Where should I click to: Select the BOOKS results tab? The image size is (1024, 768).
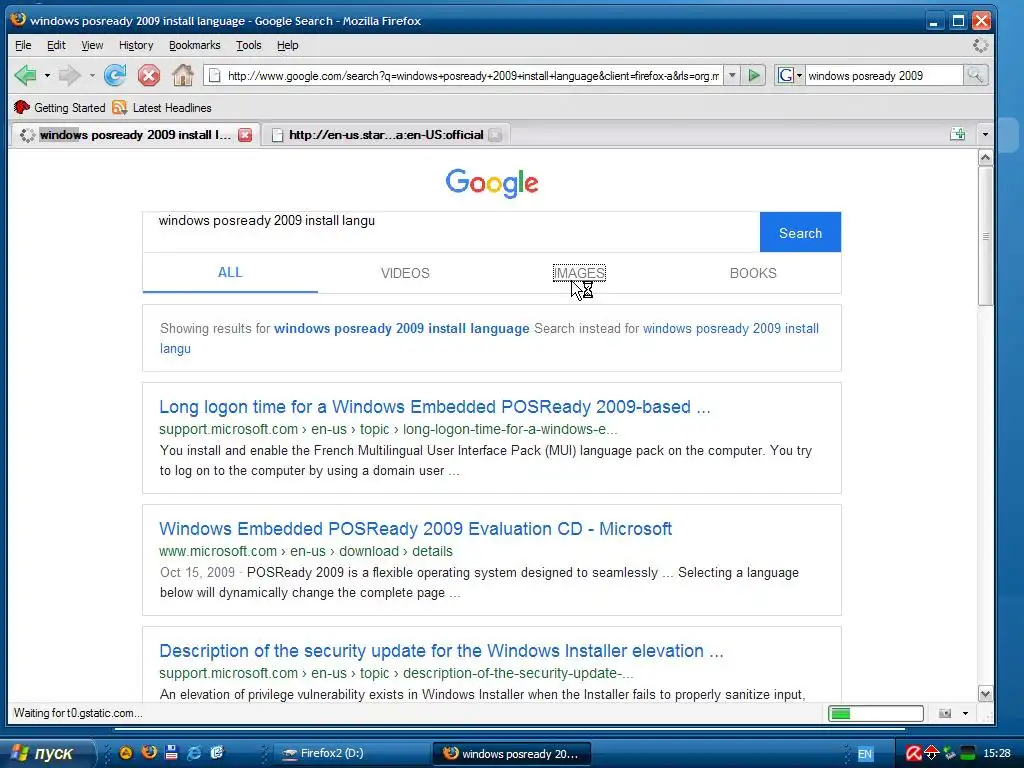coord(753,273)
